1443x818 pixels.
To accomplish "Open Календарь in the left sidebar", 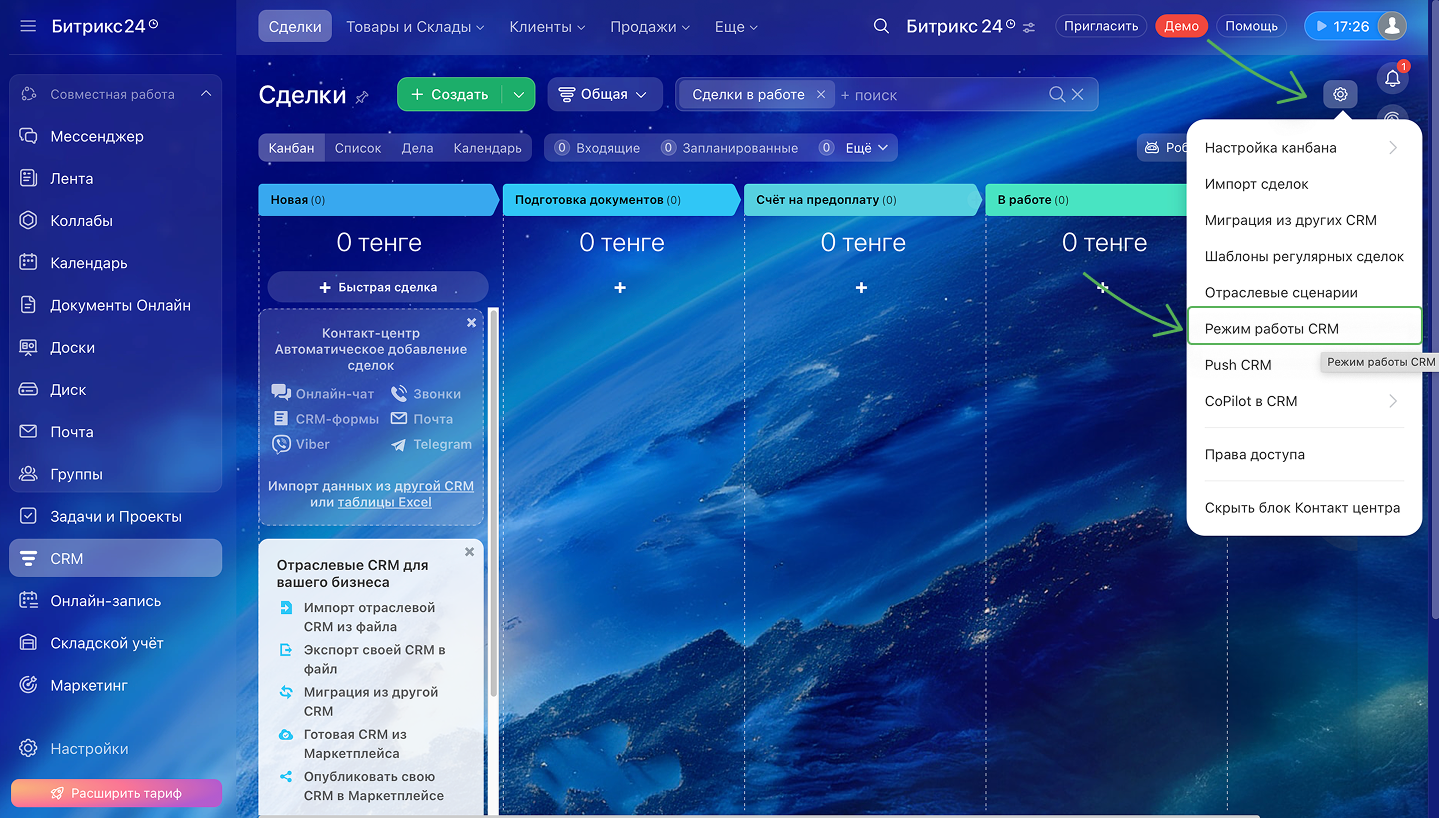I will [x=89, y=263].
